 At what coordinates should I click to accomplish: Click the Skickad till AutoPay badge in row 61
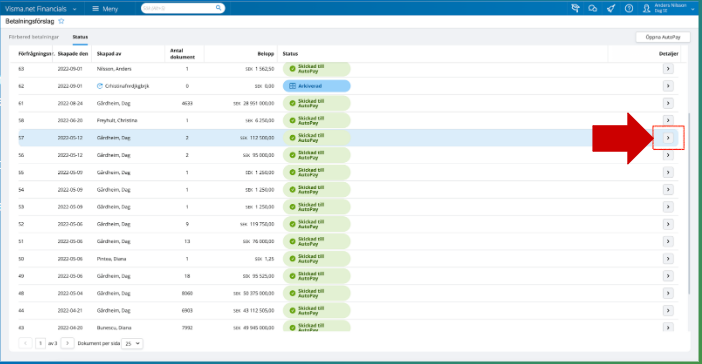317,103
